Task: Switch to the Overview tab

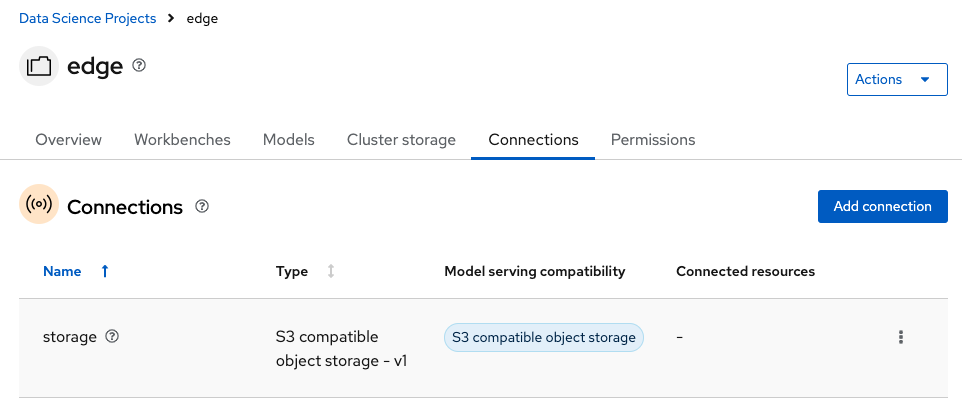Action: (x=68, y=140)
